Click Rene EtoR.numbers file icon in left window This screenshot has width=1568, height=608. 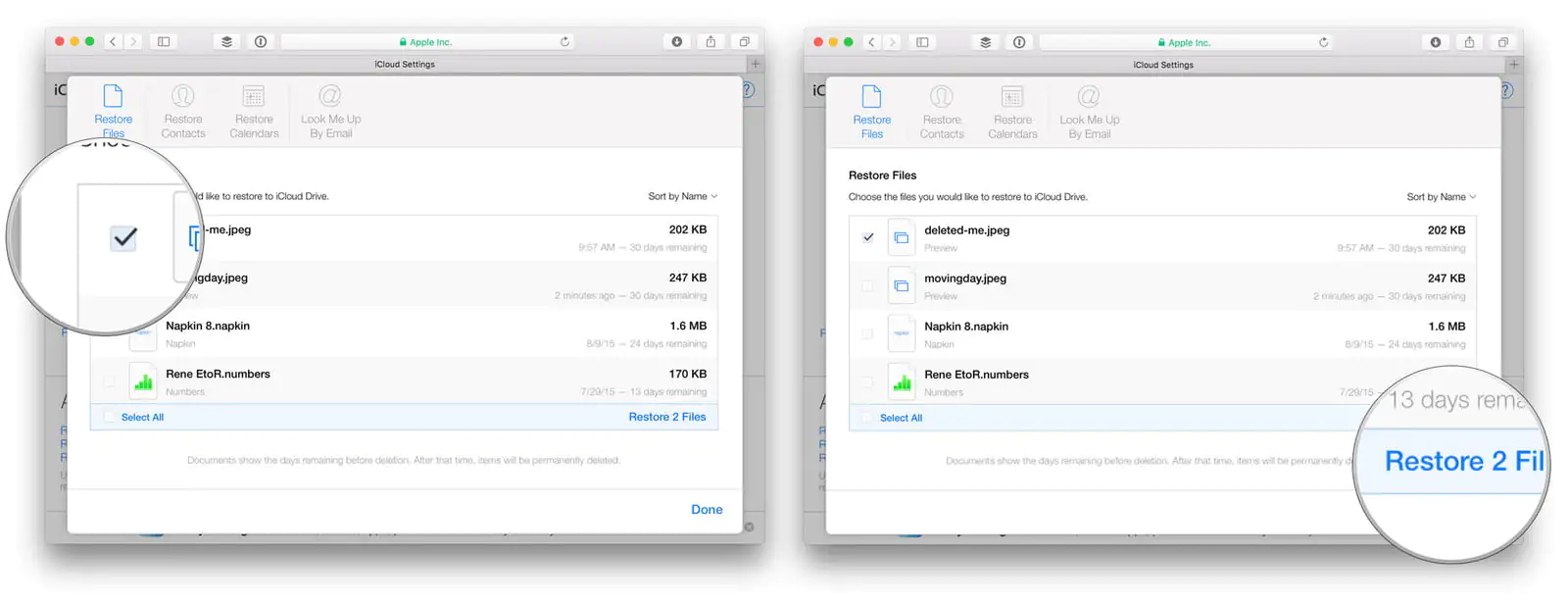coord(143,381)
